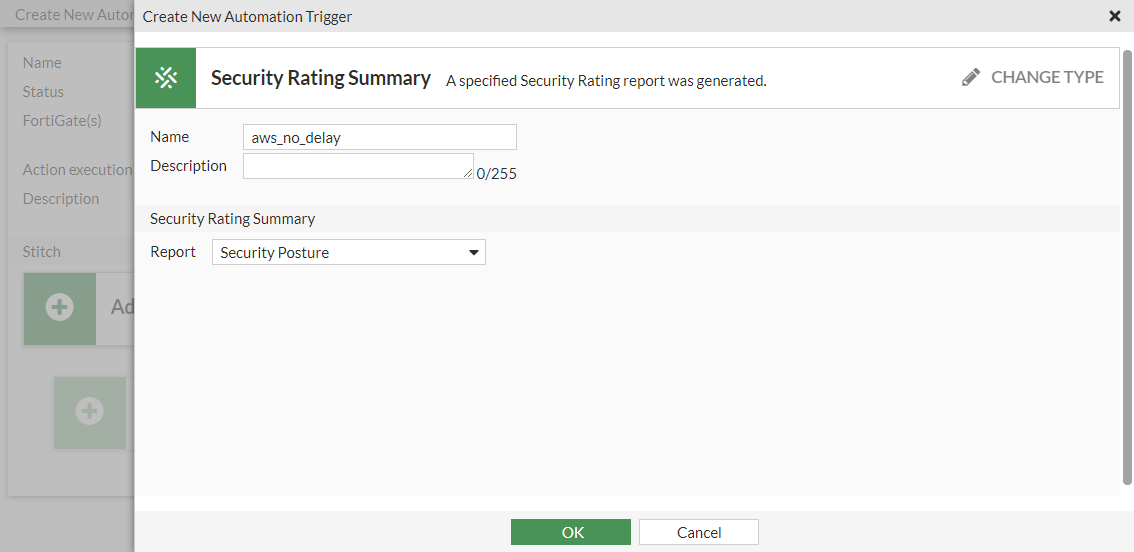
Task: Click the Report dropdown arrow
Action: 474,253
